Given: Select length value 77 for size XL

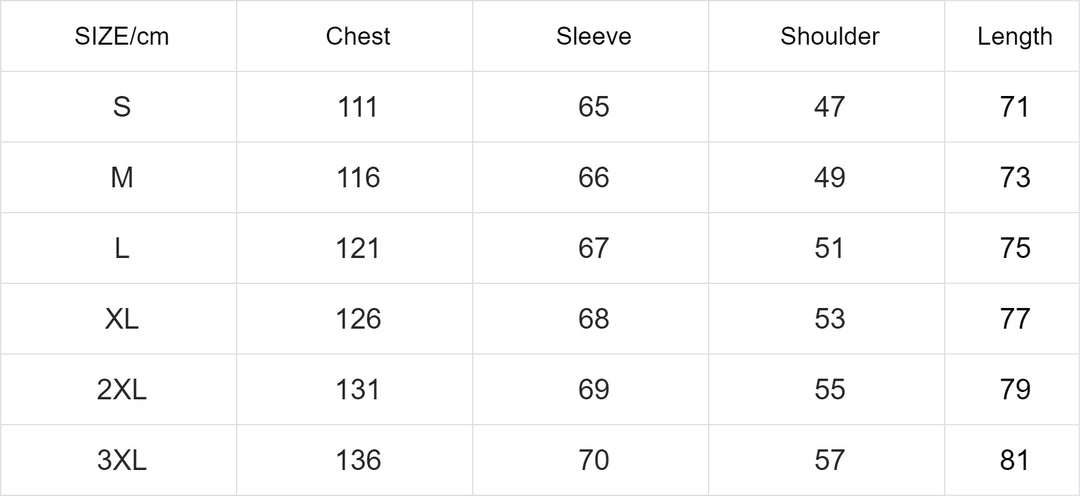Looking at the screenshot, I should (x=1015, y=319).
